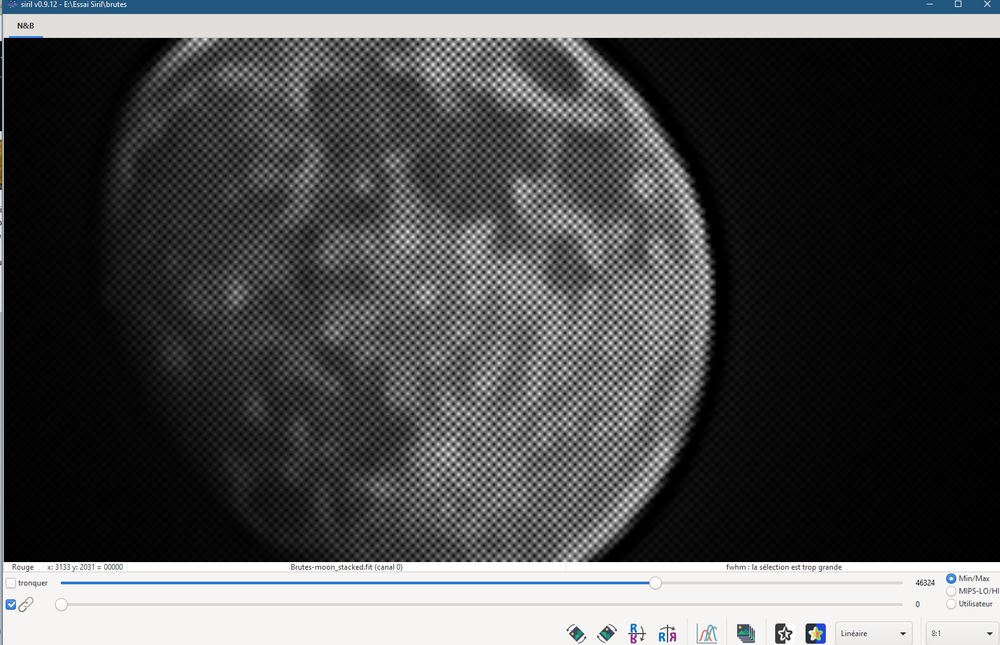1000x645 pixels.
Task: Flip image horizontally using mirror-Y icon
Action: click(x=667, y=634)
